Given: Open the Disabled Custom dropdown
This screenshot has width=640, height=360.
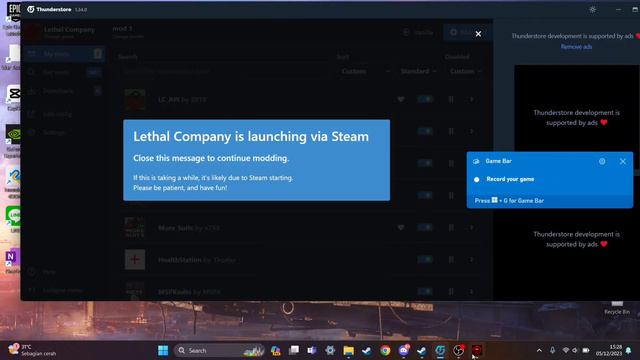Looking at the screenshot, I should [x=465, y=71].
